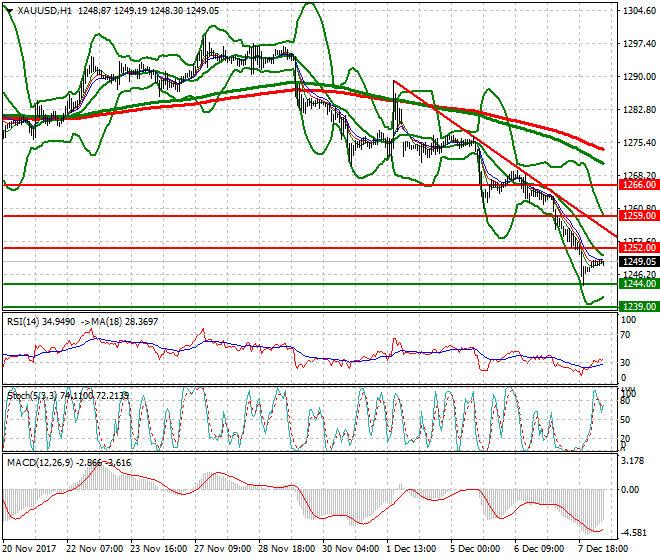Select the 1259.00 red price level label

pyautogui.click(x=639, y=216)
